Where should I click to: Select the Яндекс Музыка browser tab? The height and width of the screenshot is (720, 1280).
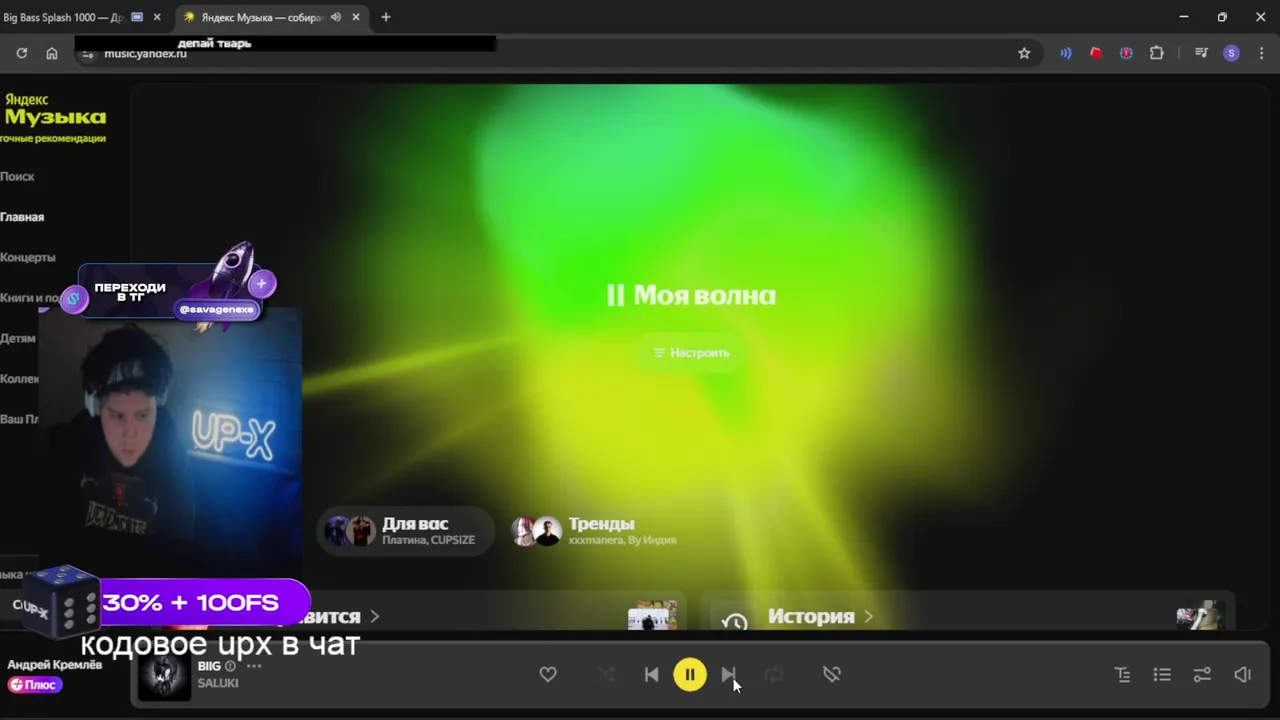coord(260,17)
